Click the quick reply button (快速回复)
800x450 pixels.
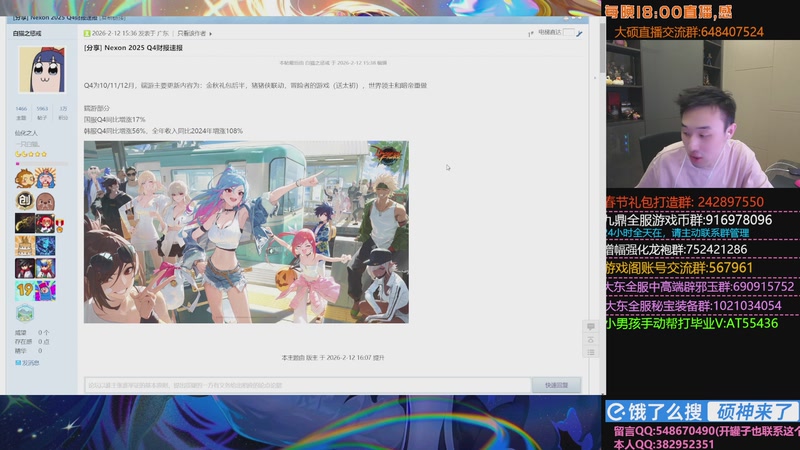tap(556, 385)
